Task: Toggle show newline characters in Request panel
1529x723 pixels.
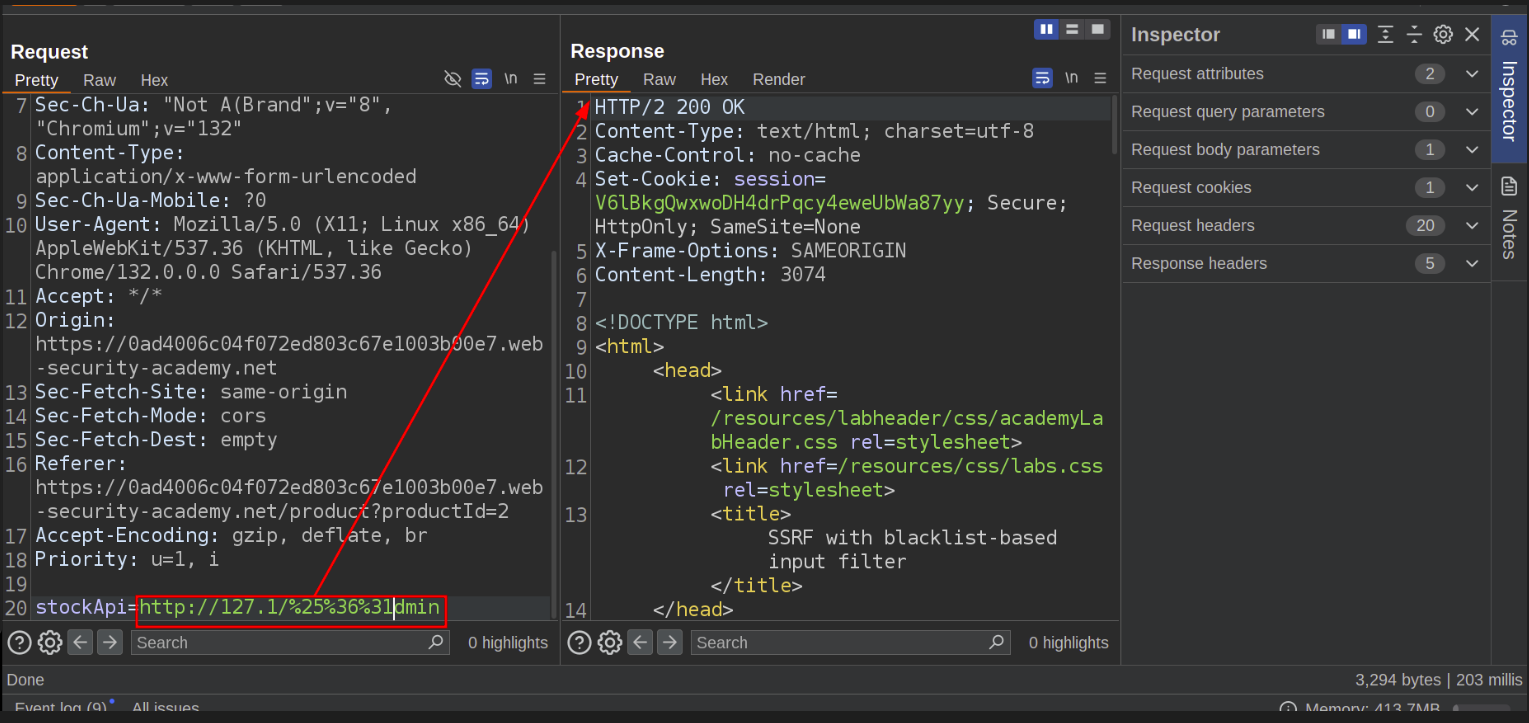Action: (511, 79)
